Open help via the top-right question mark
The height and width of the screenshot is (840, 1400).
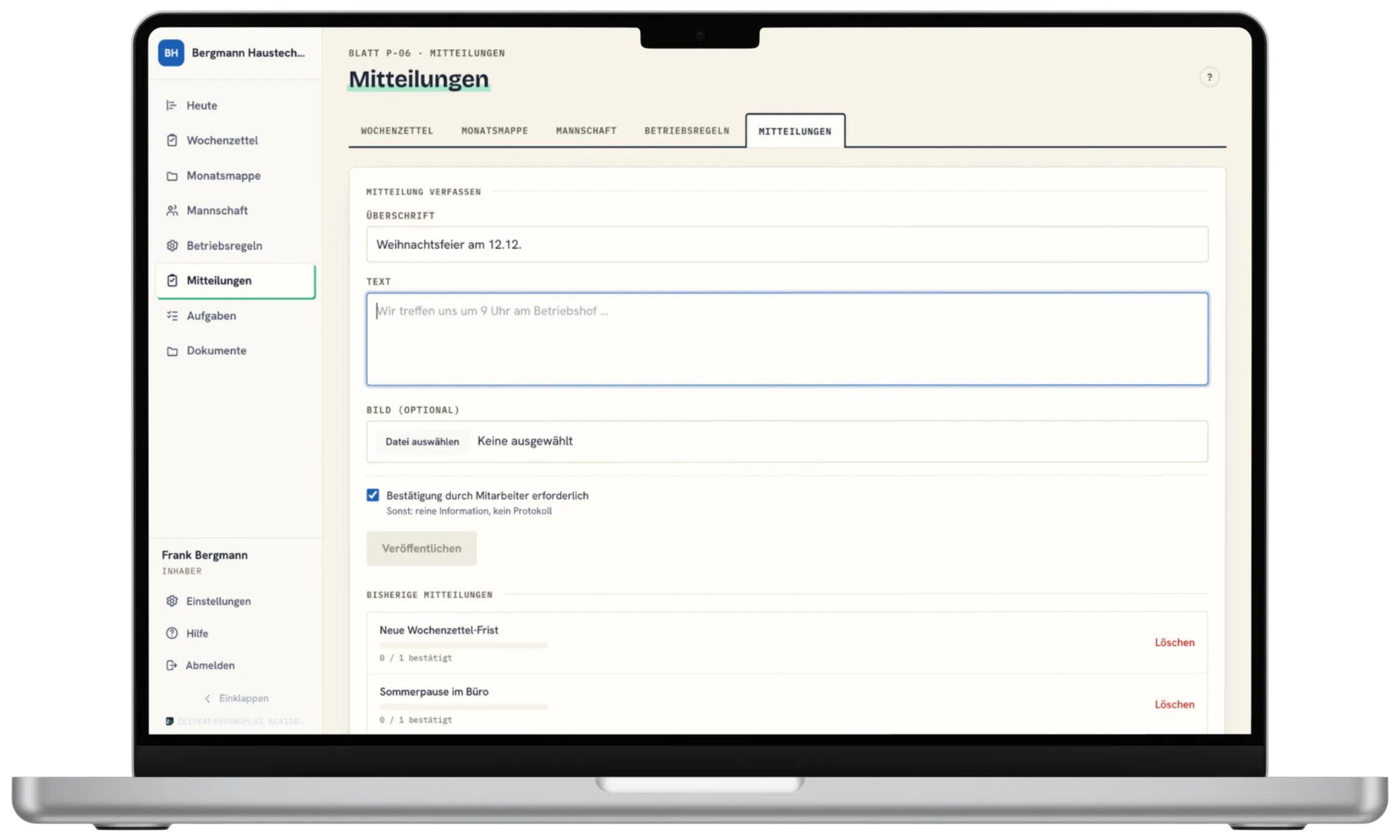tap(1209, 78)
